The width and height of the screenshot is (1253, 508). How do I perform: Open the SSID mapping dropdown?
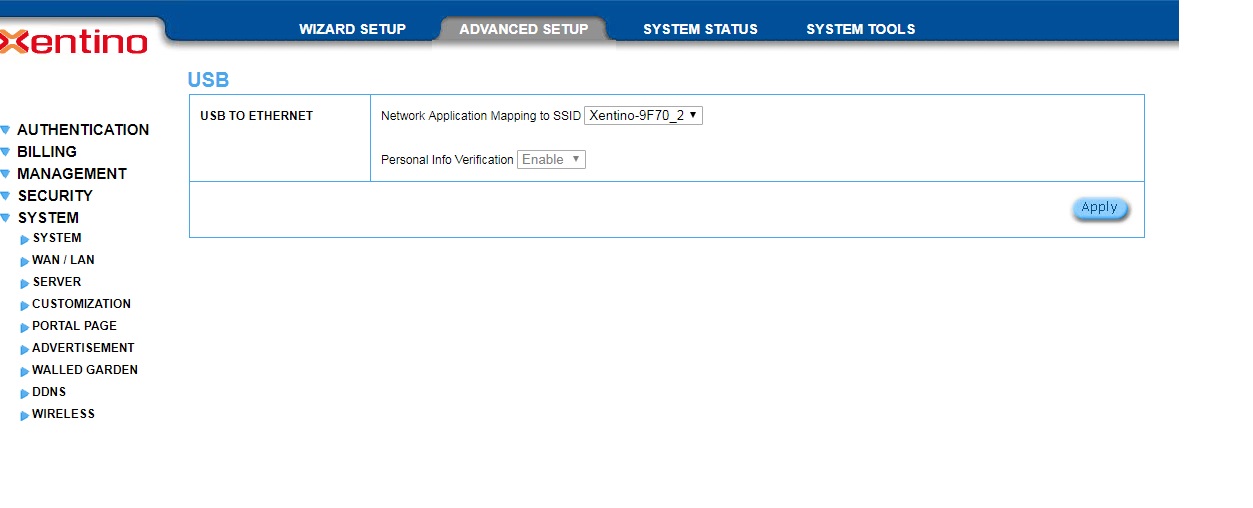pyautogui.click(x=643, y=116)
